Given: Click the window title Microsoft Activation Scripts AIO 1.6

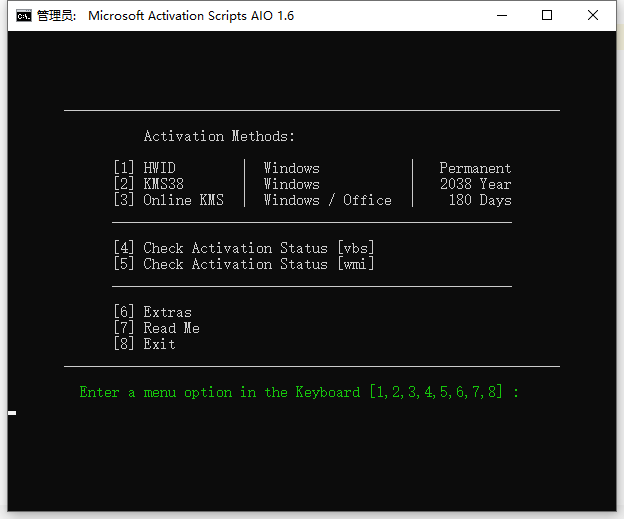Looking at the screenshot, I should [190, 16].
